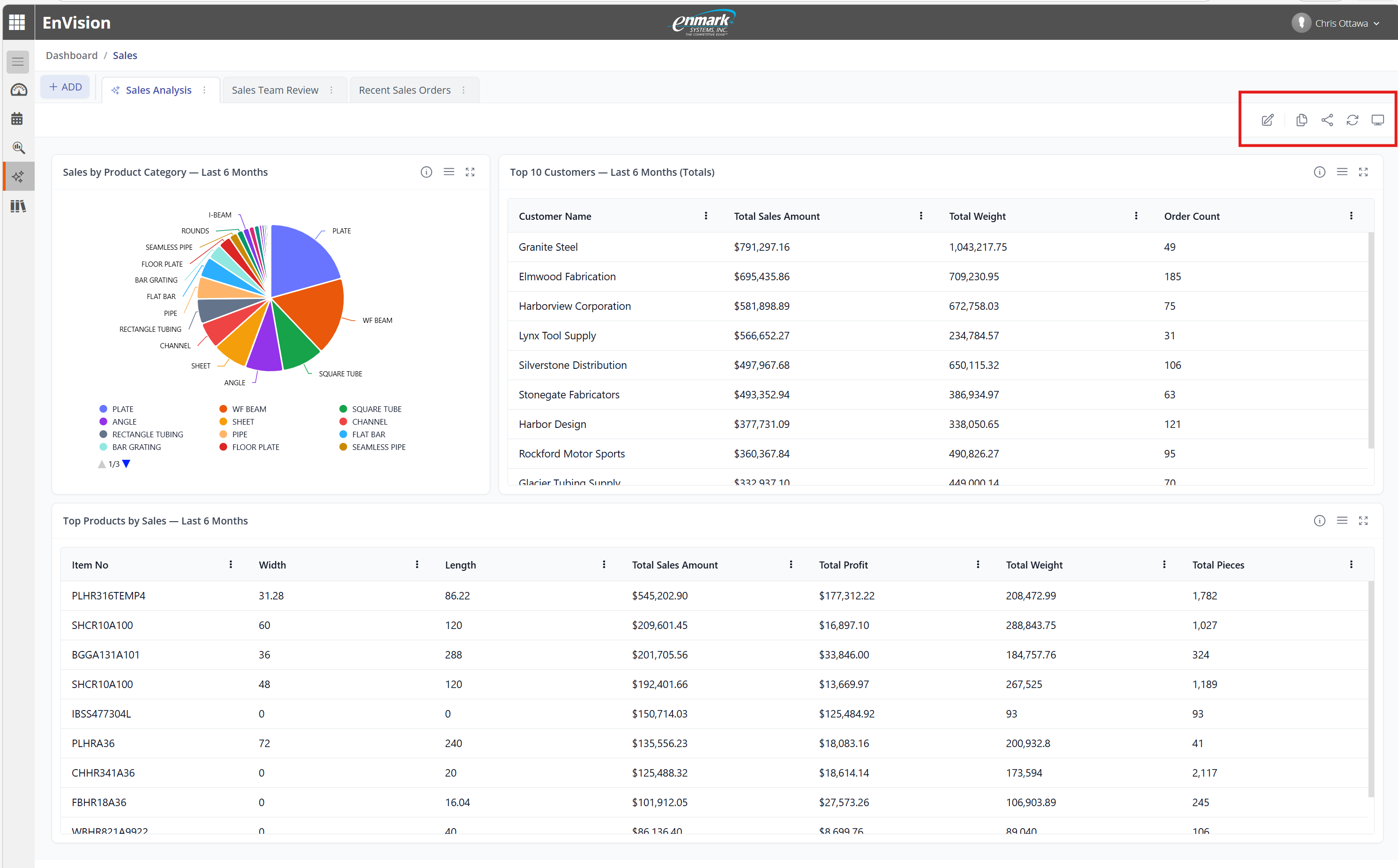Click the Top 10 Customers table scrollbar
This screenshot has width=1398, height=868.
click(1371, 340)
